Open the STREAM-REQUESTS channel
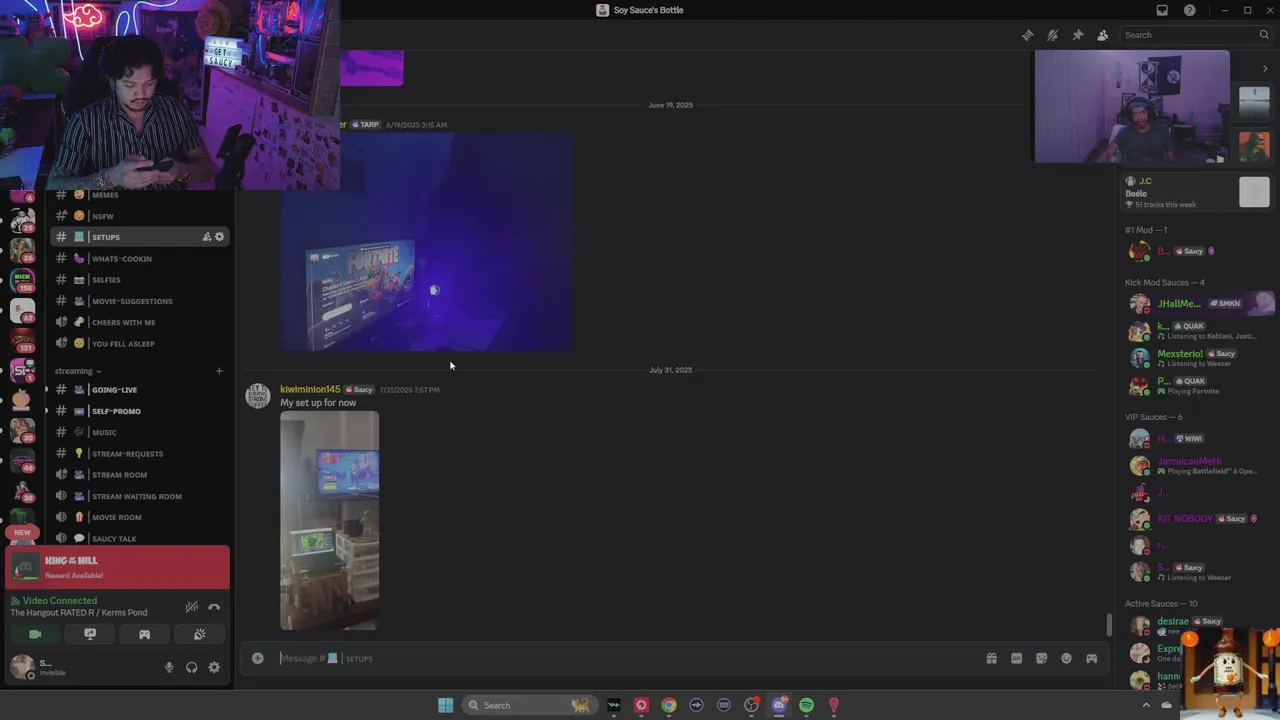Viewport: 1280px width, 720px height. coord(140,454)
